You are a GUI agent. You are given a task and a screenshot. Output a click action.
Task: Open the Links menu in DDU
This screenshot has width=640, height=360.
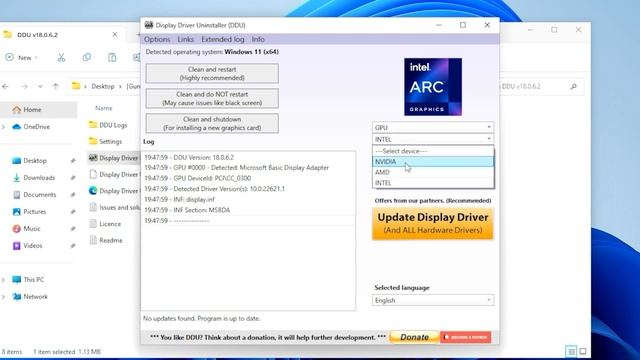[185, 39]
